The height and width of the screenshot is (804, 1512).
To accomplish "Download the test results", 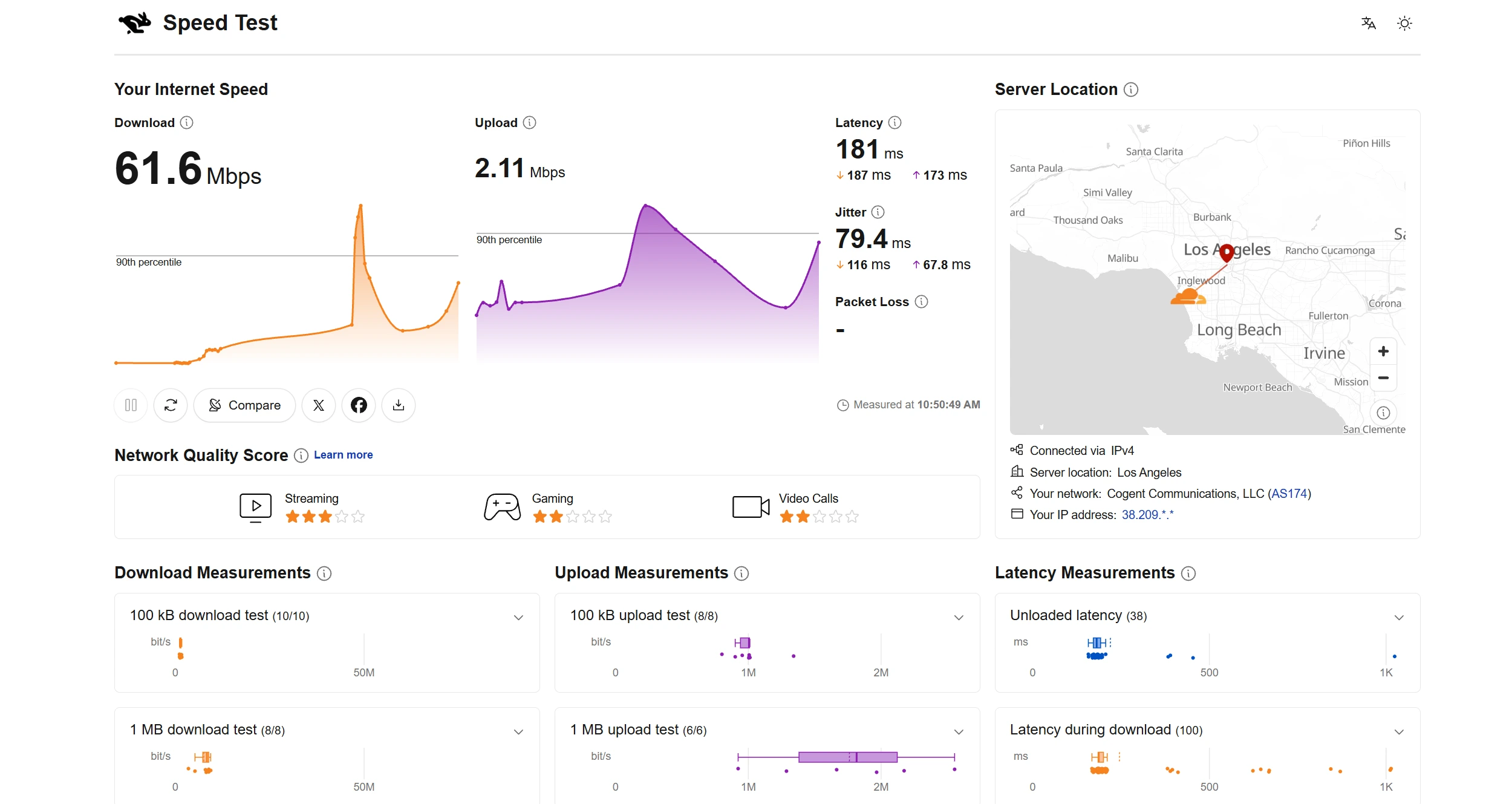I will 399,405.
